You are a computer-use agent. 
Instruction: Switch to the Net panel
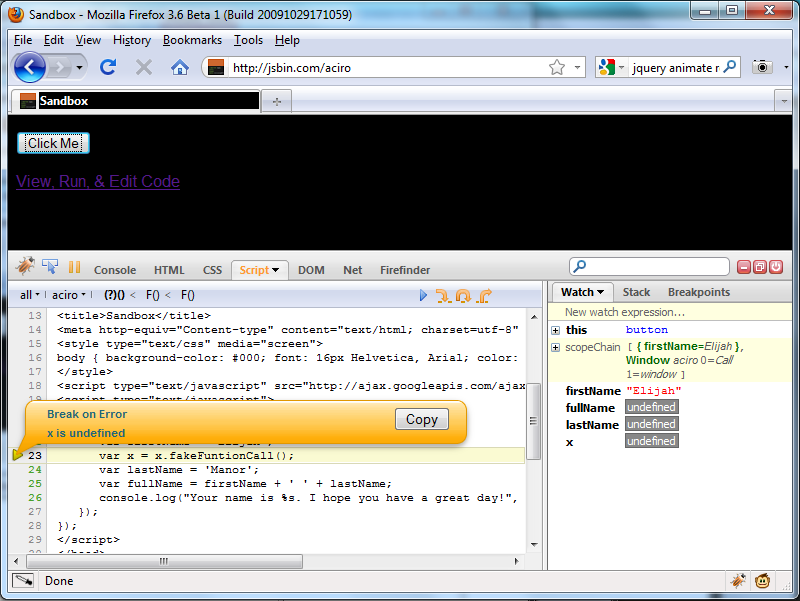click(353, 270)
